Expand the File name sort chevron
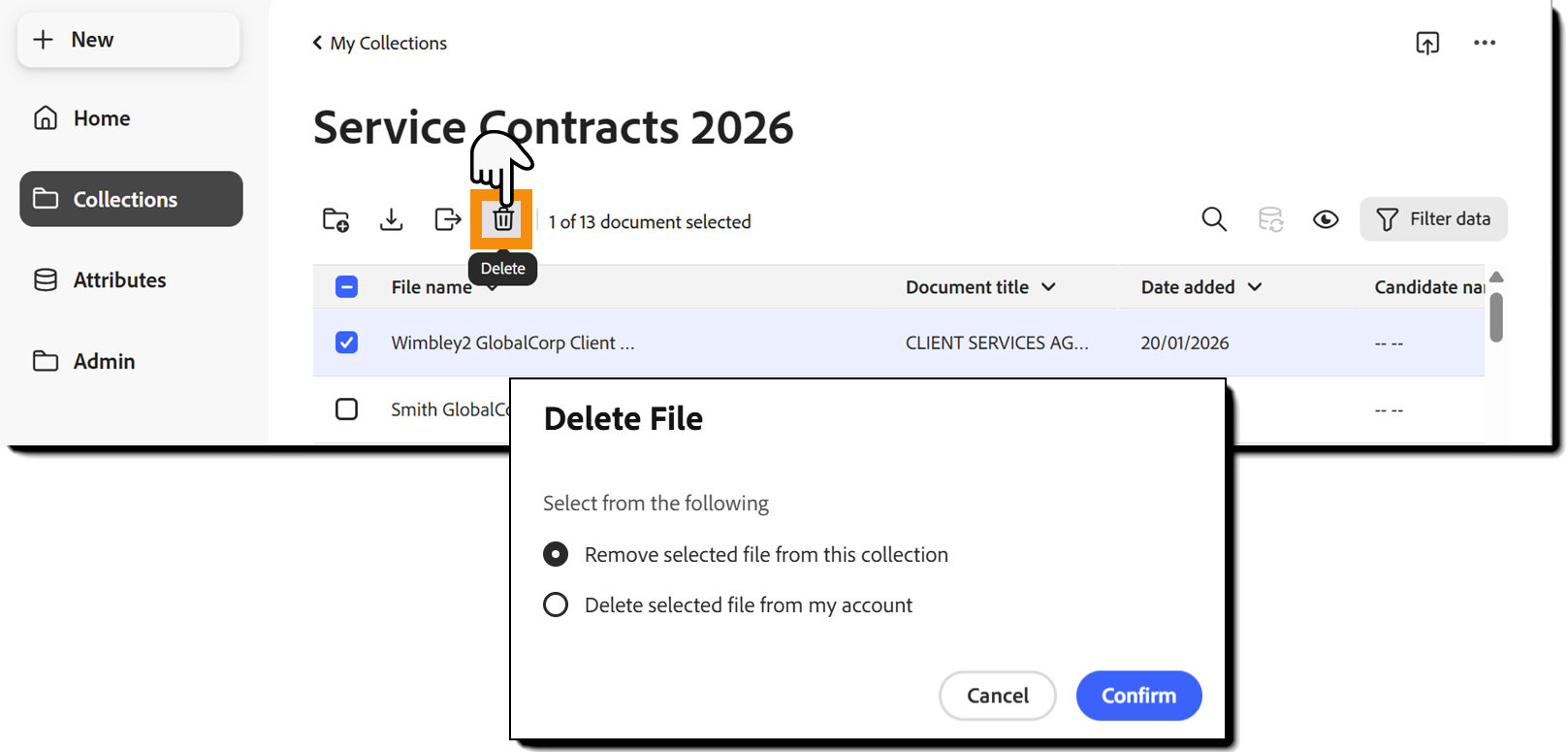This screenshot has height=752, width=1568. (492, 287)
